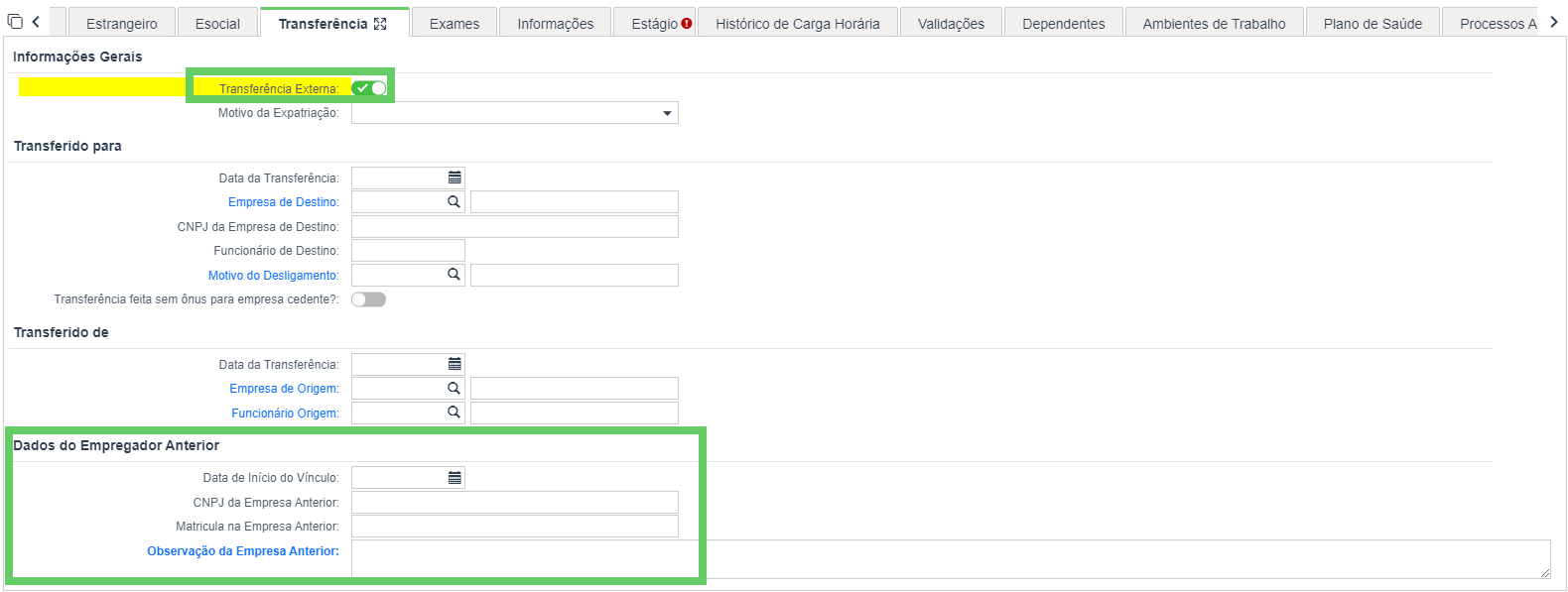This screenshot has height=592, width=1568.
Task: Expand Motivo da Expatriação dropdown
Action: pos(667,113)
